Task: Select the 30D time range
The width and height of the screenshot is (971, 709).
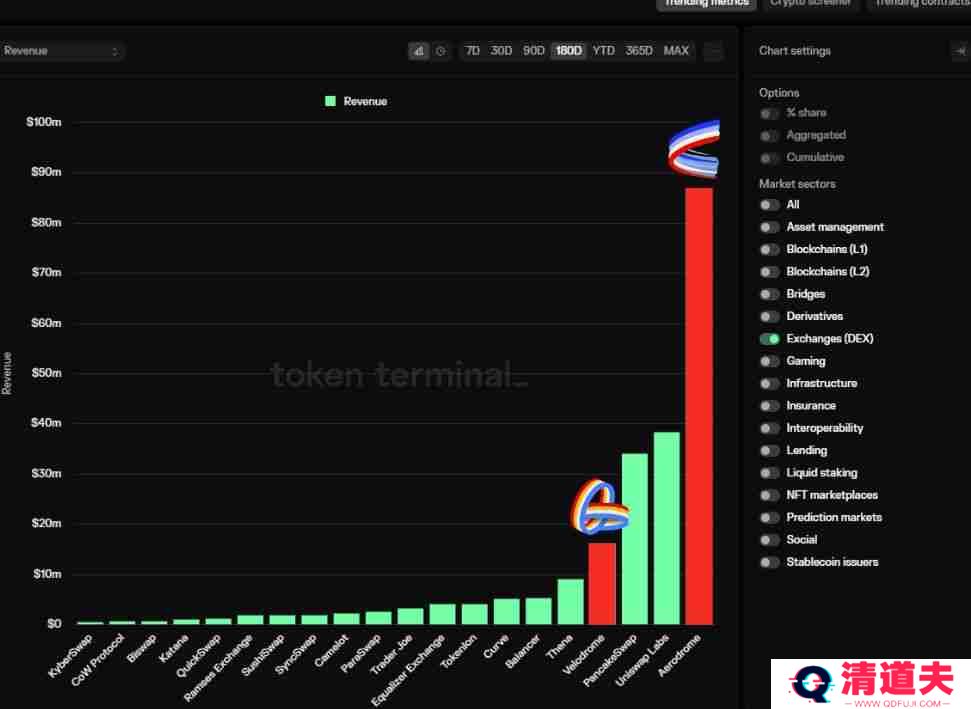Action: 501,51
